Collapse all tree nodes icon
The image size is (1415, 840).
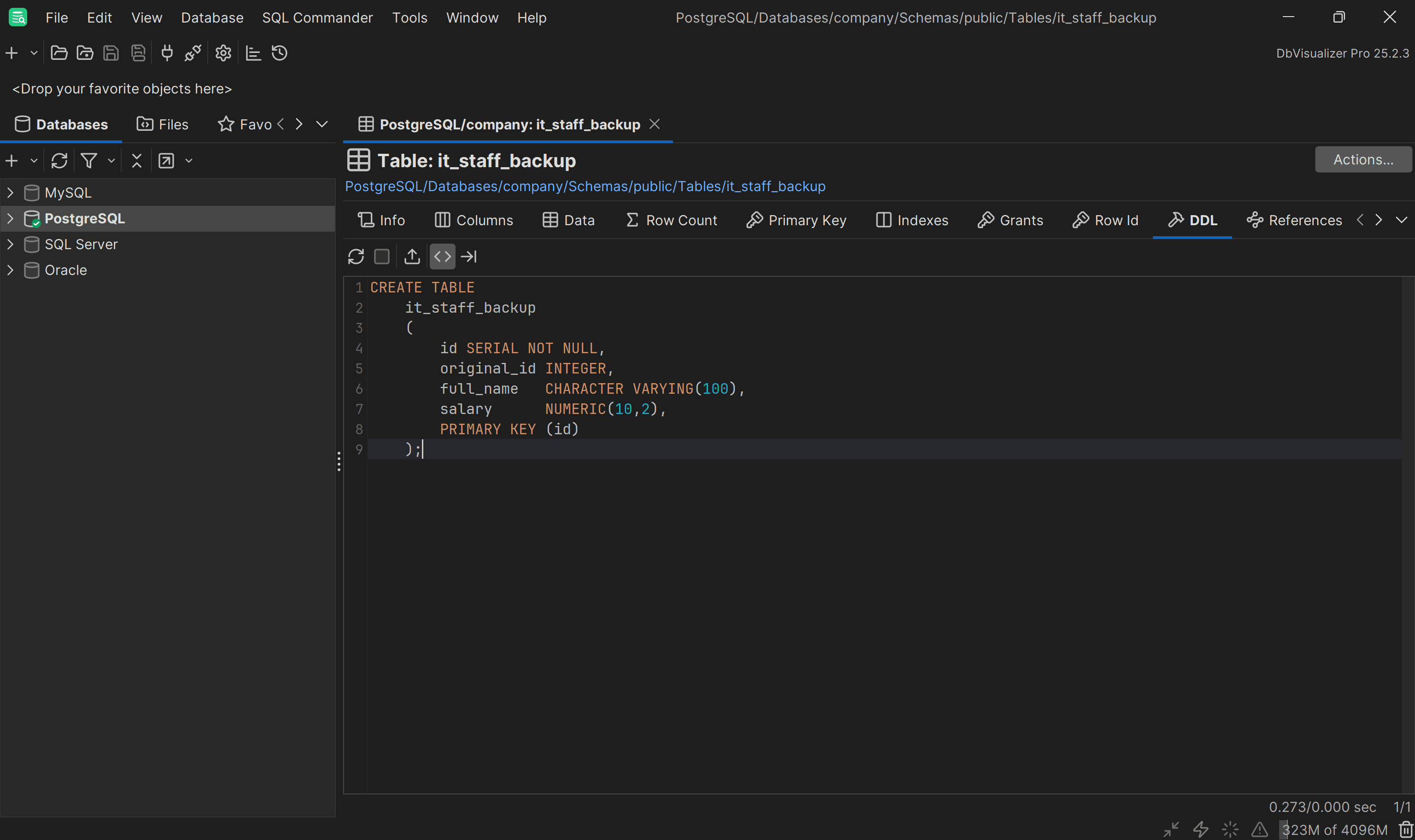136,161
